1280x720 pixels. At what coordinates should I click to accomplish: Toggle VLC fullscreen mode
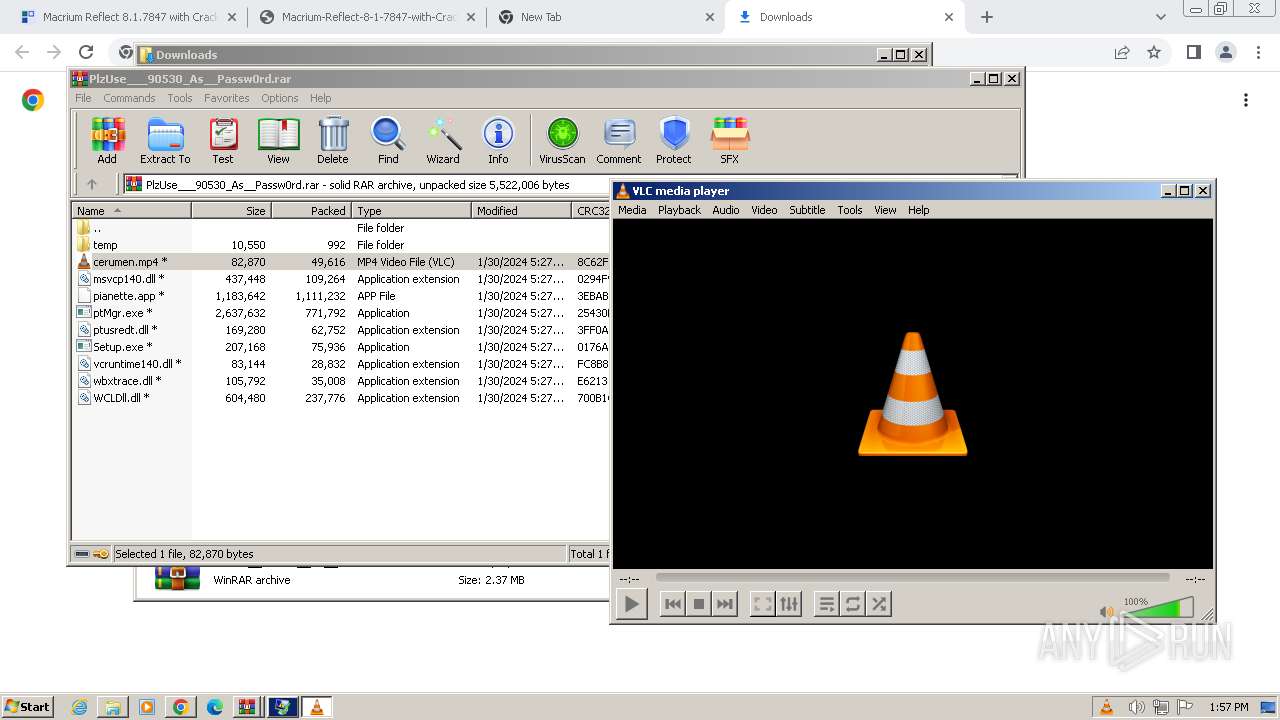coord(763,604)
